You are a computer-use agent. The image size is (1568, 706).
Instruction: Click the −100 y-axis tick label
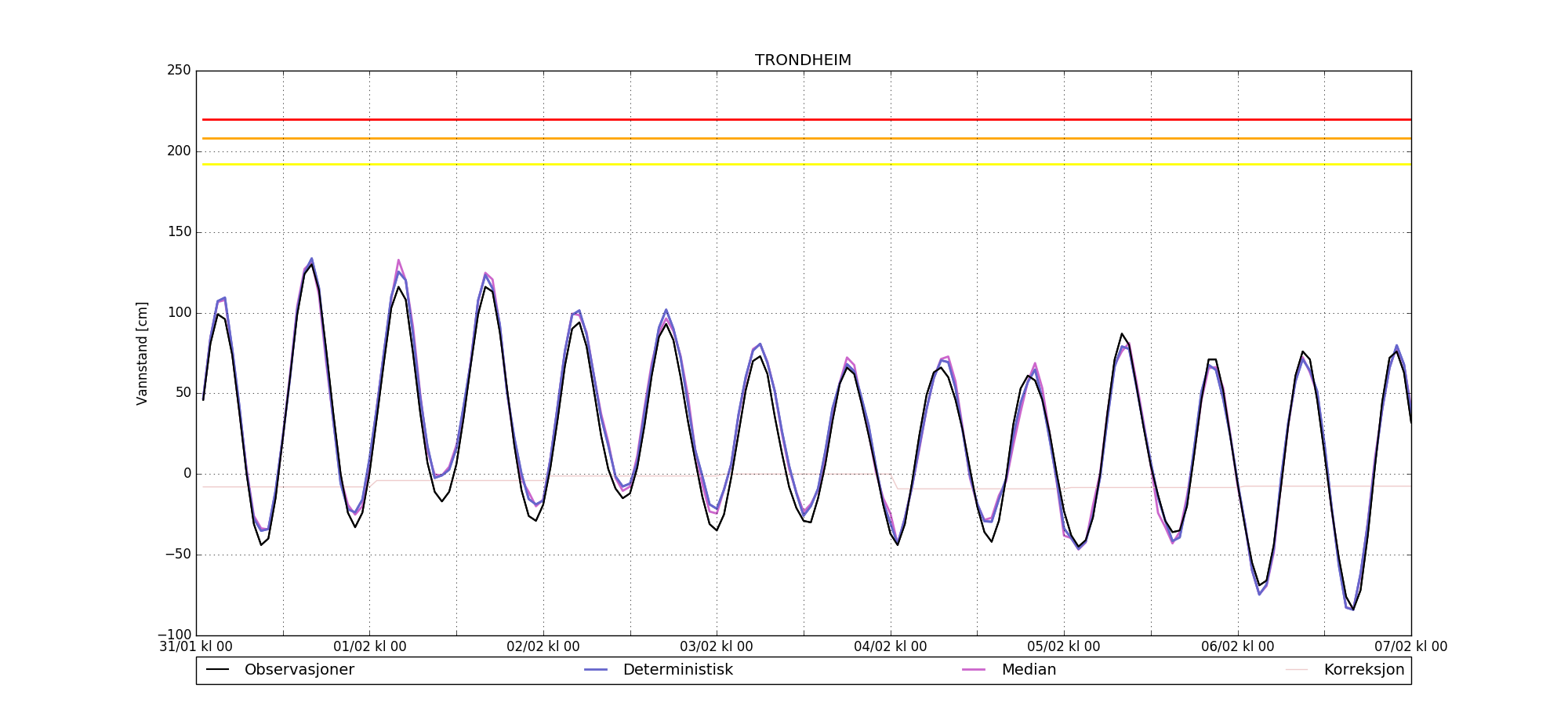click(x=174, y=635)
